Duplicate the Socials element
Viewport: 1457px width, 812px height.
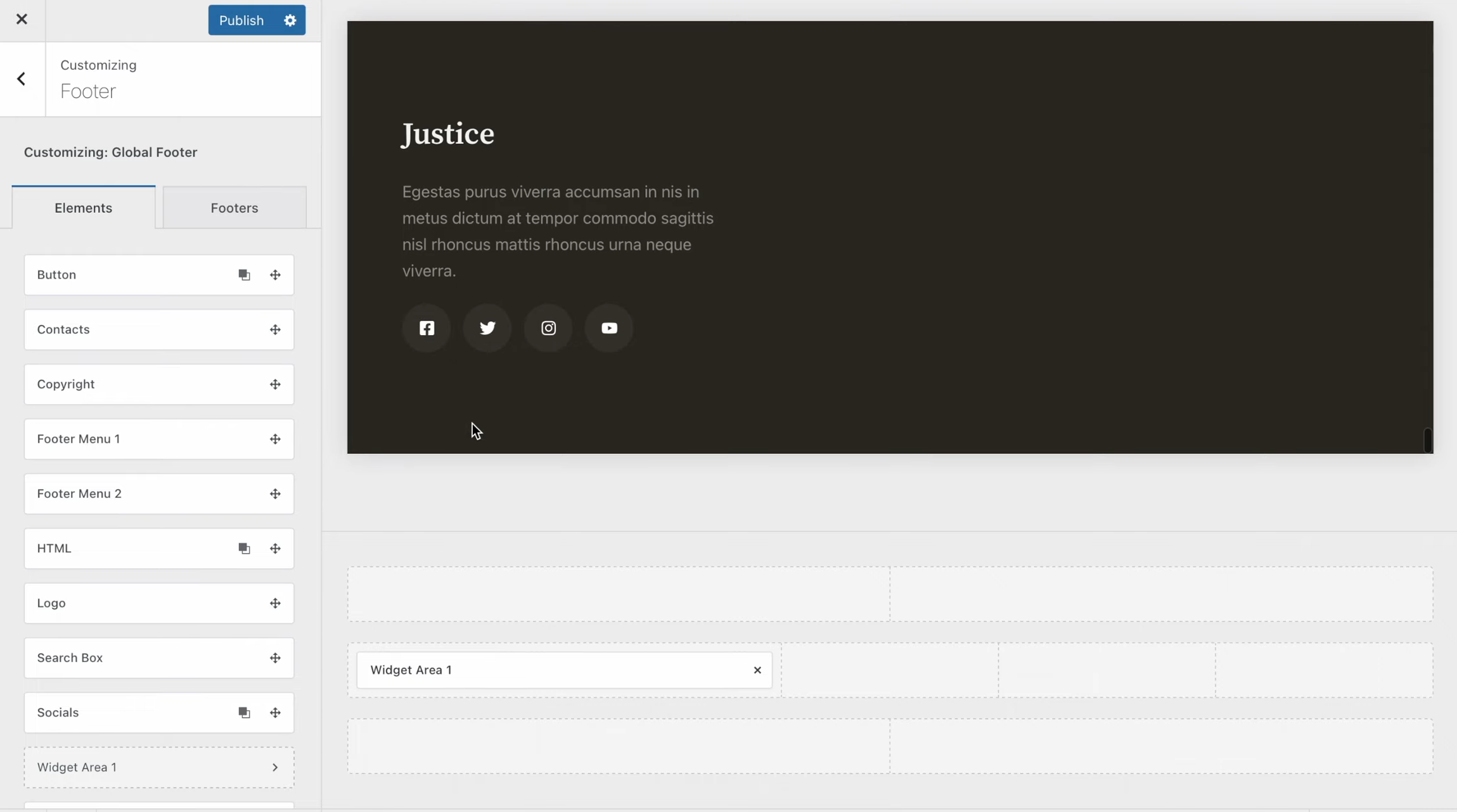click(x=244, y=713)
